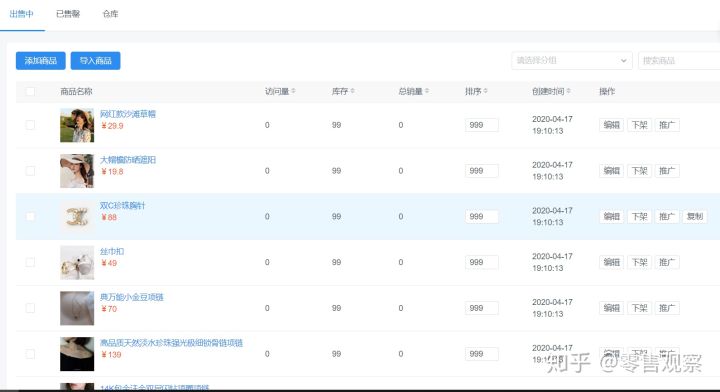Viewport: 720px width, 392px height.
Task: Click 推广 for 典万能小金豆项链
Action: 667,308
